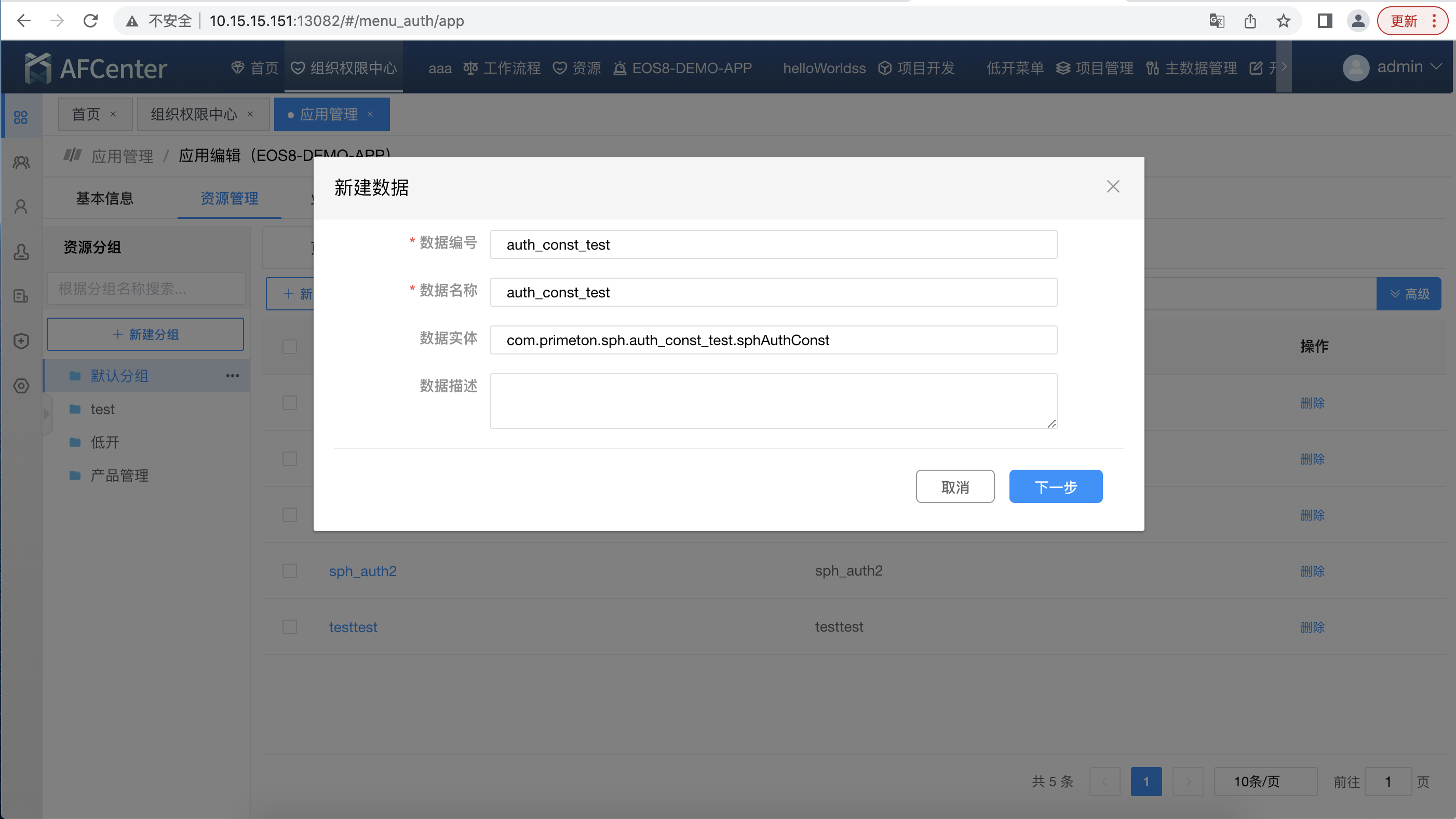Open the document report icon in the sidebar
Screen dimensions: 1456x819
(21, 296)
